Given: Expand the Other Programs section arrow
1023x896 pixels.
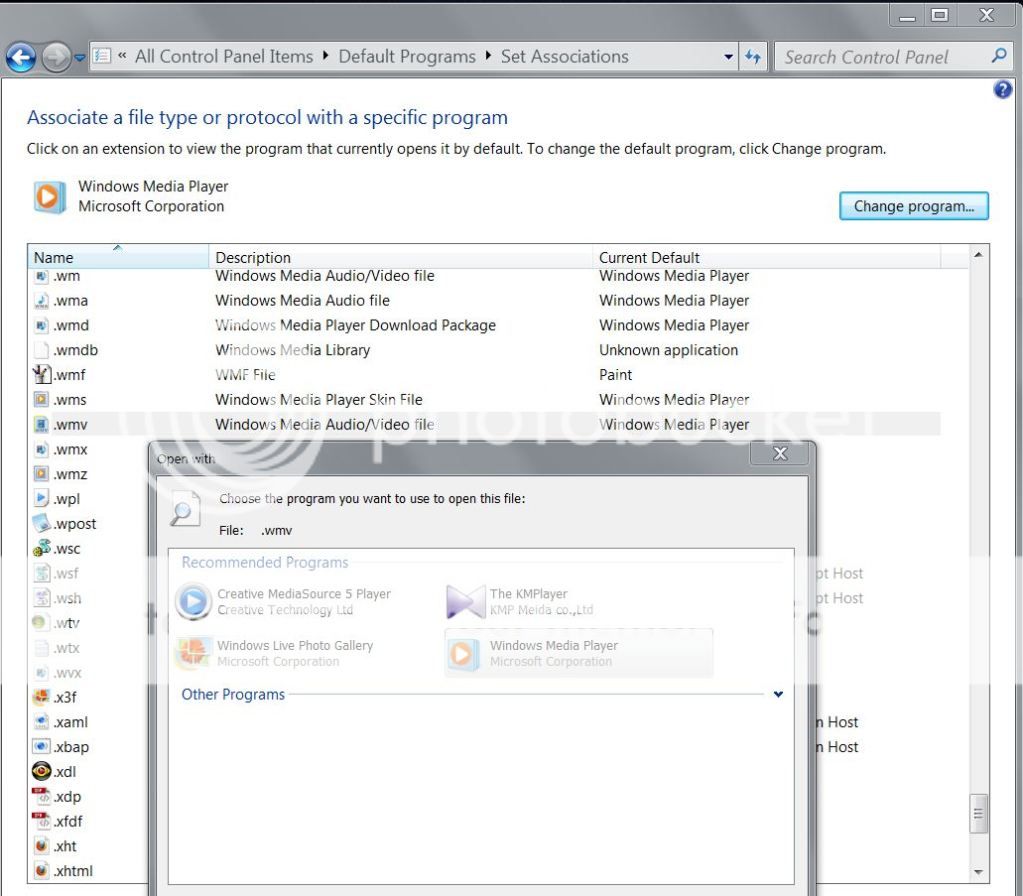Looking at the screenshot, I should 778,694.
